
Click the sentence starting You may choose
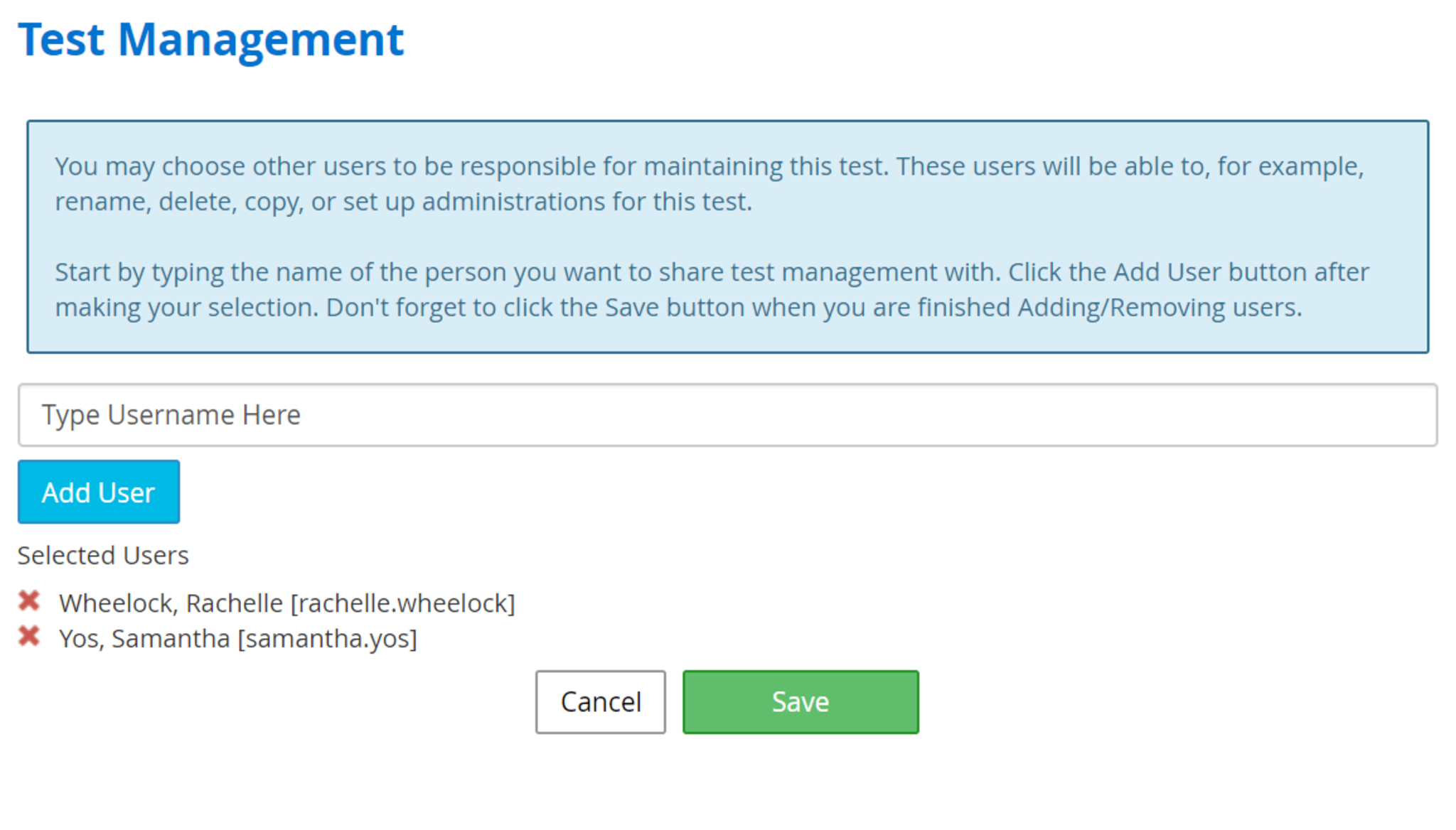469,166
